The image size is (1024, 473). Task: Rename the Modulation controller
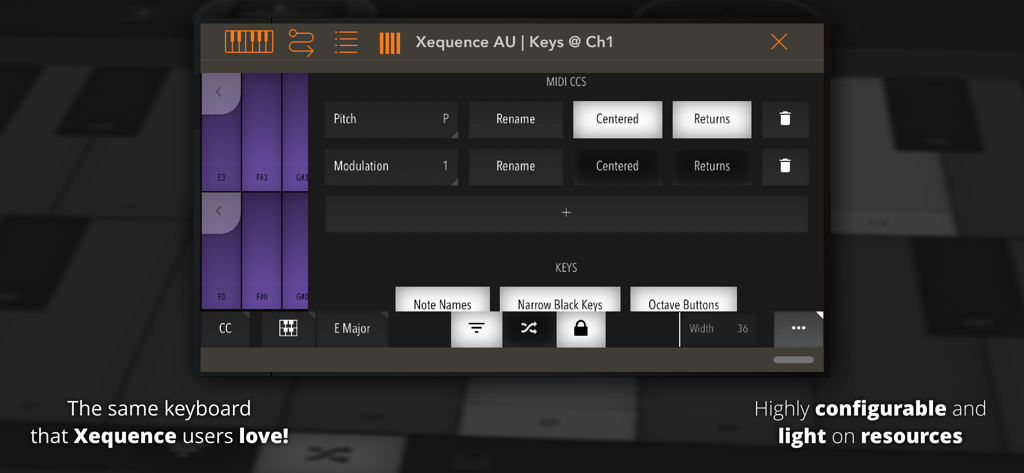(x=515, y=166)
